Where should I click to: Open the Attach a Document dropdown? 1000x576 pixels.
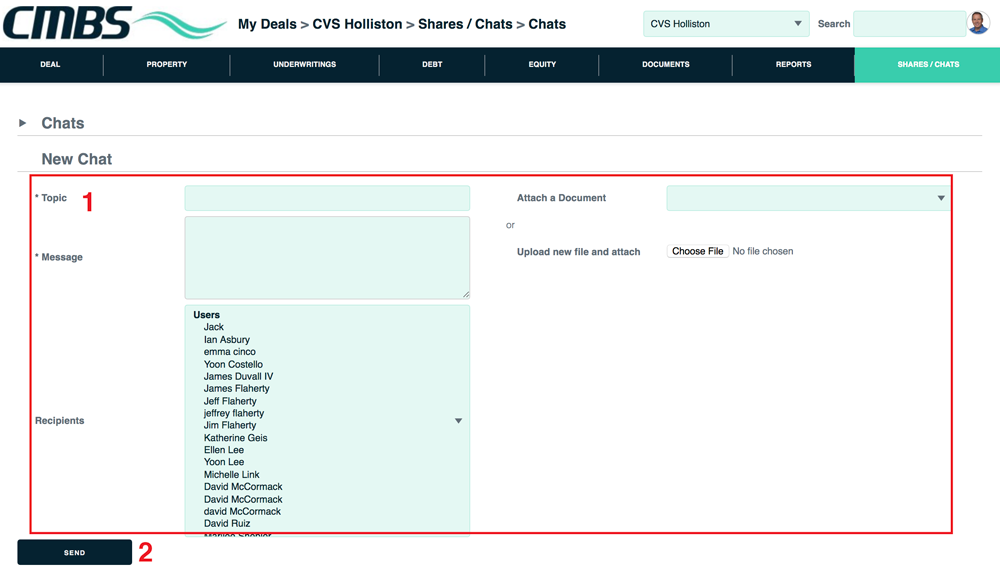(808, 198)
